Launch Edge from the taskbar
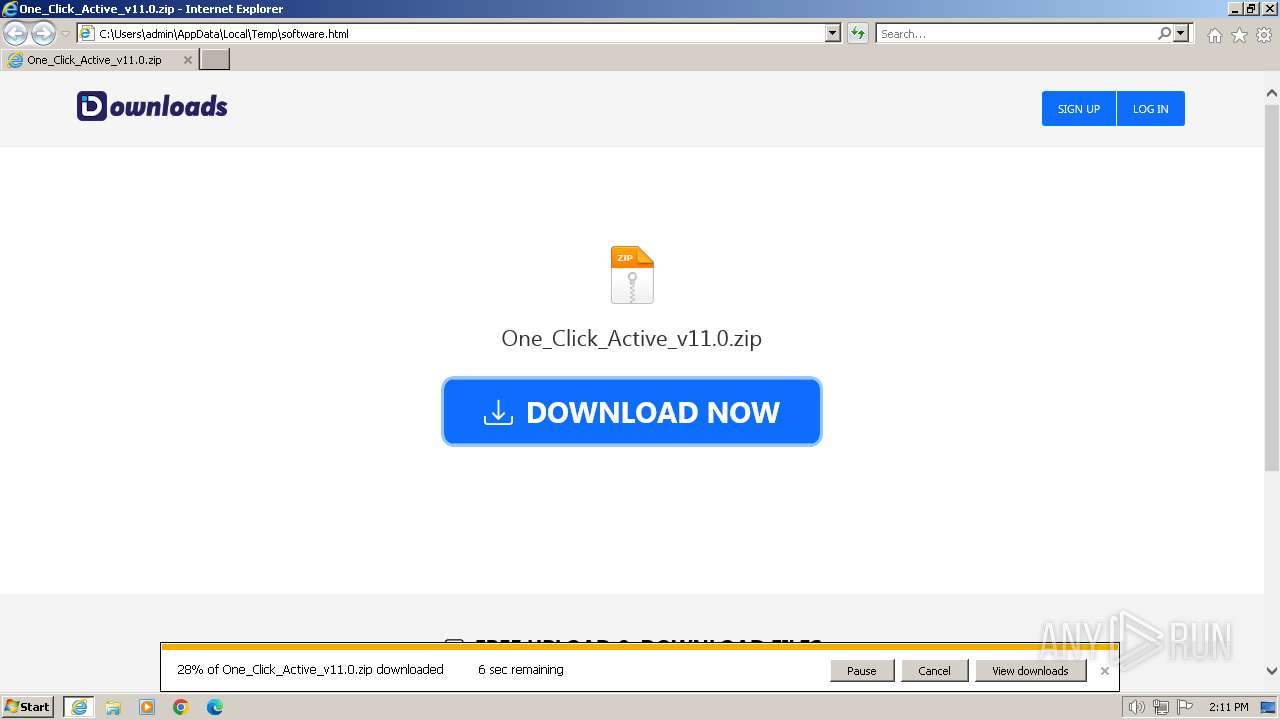 coord(215,707)
